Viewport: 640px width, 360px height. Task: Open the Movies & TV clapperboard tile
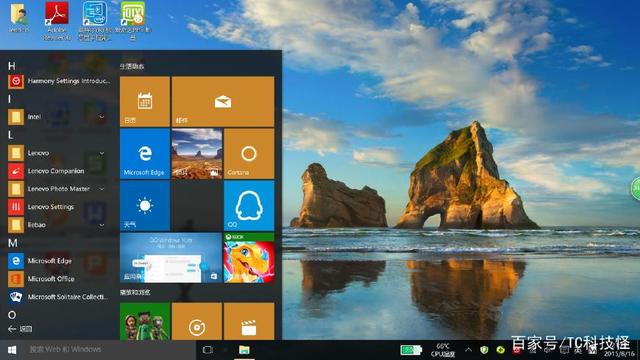tap(249, 321)
